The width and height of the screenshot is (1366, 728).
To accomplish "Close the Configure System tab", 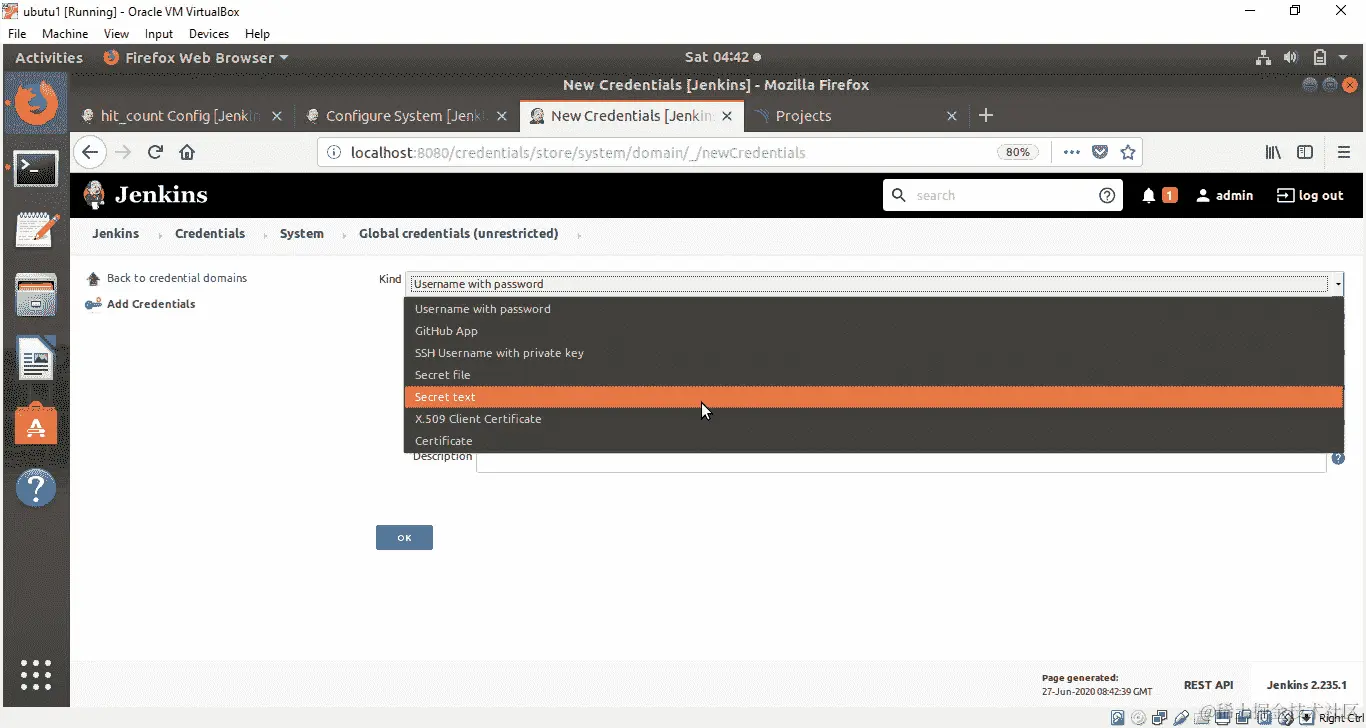I will (502, 116).
